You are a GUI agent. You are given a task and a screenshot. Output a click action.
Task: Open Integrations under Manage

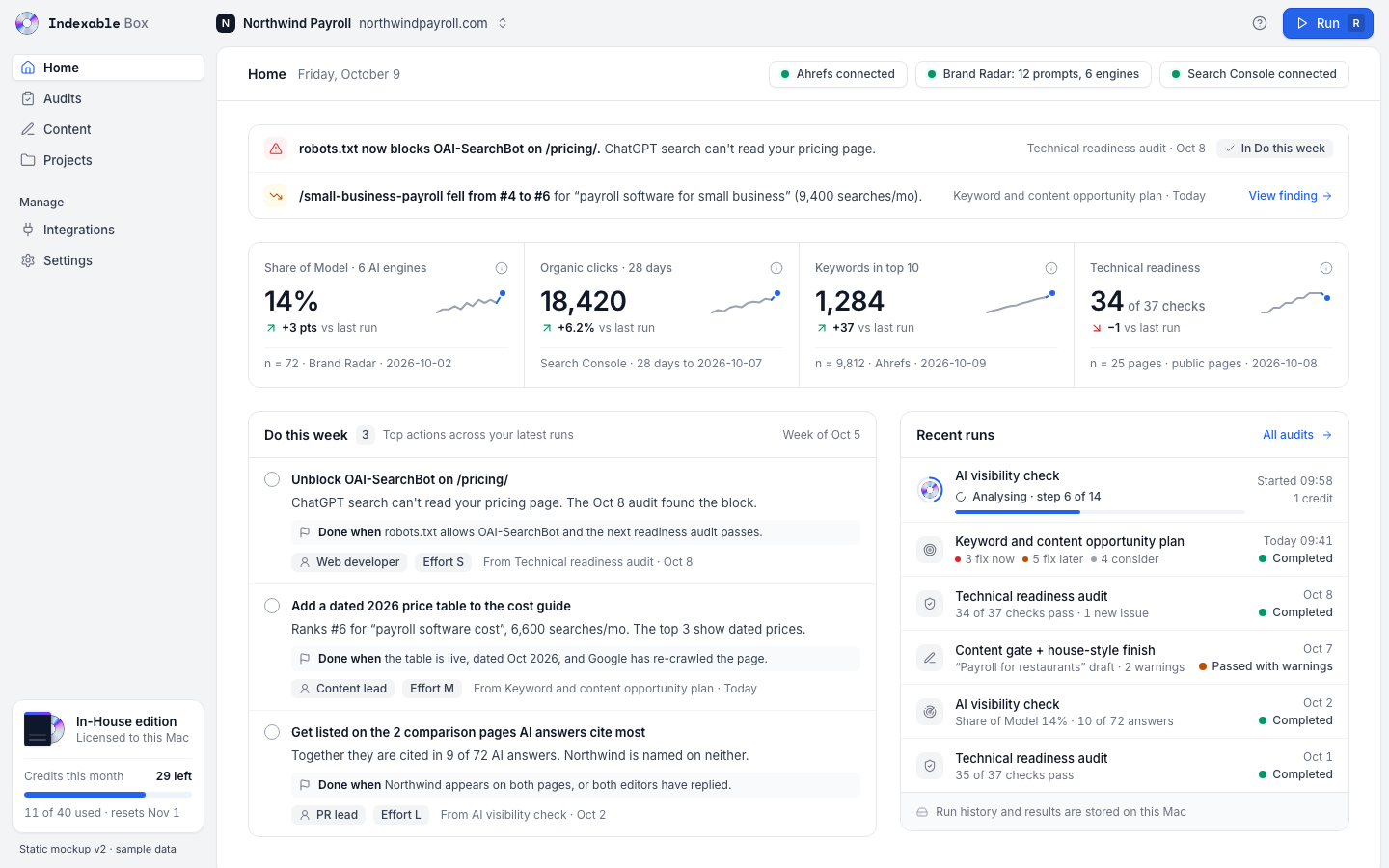click(x=108, y=230)
